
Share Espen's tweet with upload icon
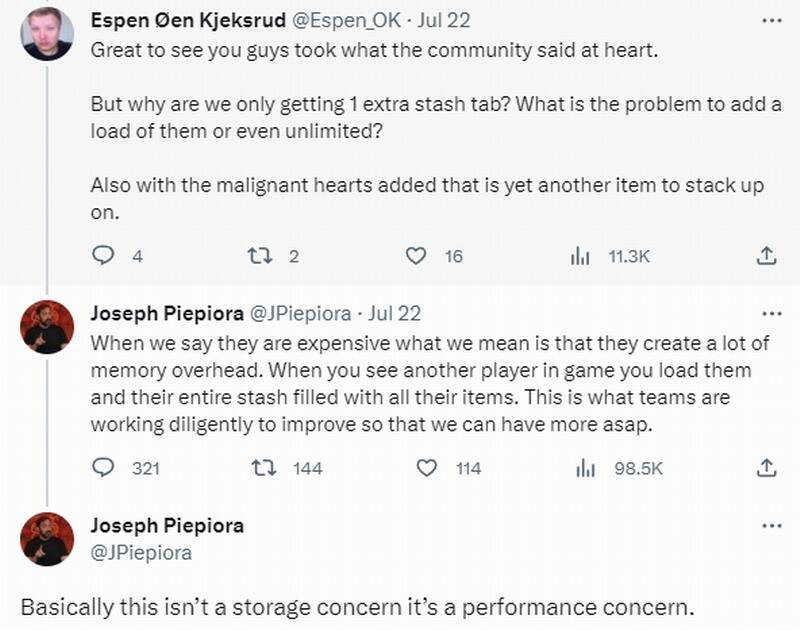click(x=766, y=256)
